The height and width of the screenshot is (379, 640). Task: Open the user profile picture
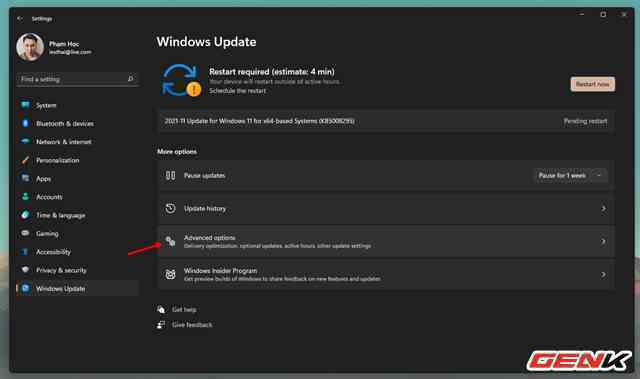(30, 47)
